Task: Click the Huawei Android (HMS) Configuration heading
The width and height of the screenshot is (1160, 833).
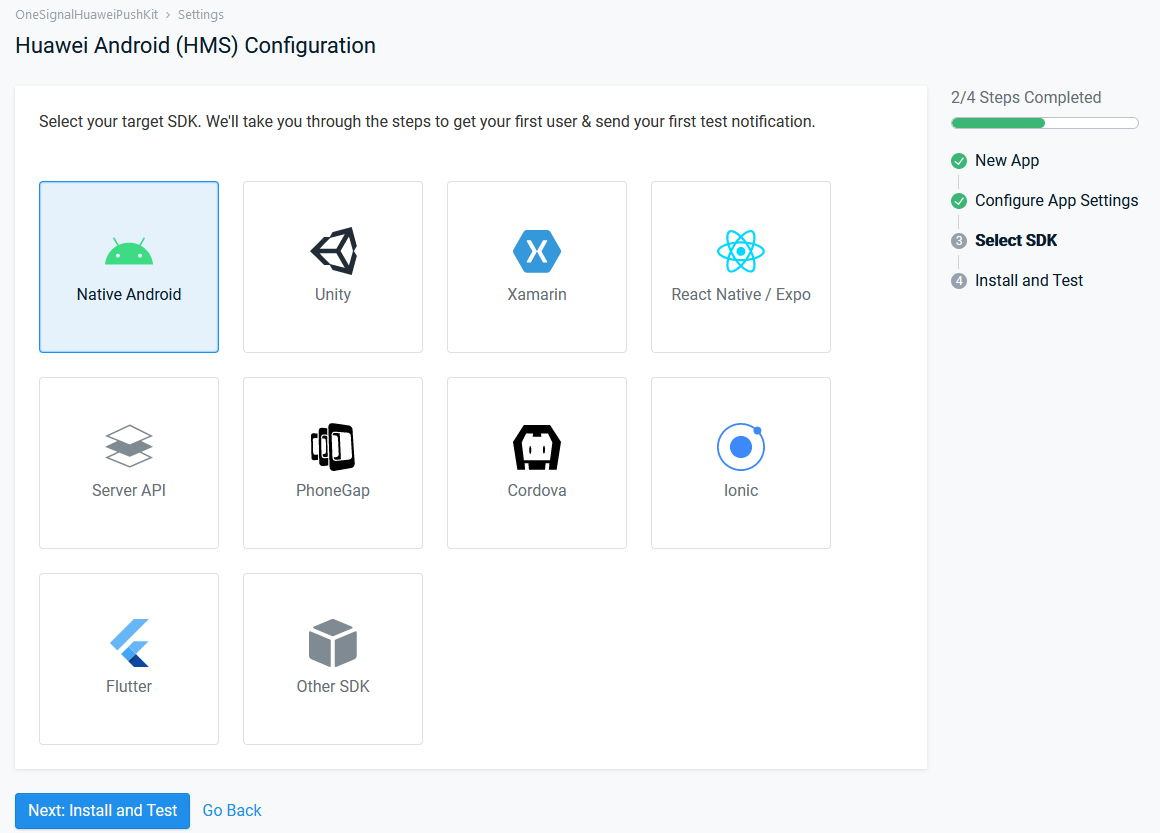Action: coord(195,46)
